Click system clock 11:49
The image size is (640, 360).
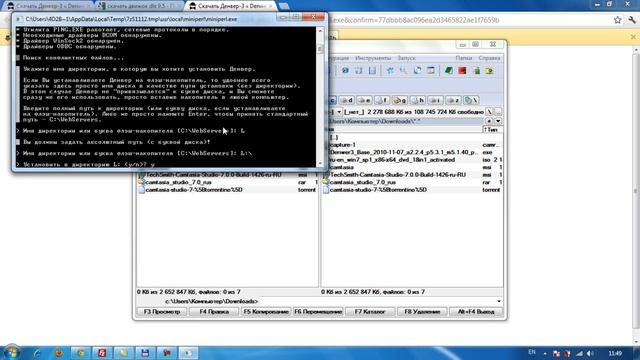point(615,353)
